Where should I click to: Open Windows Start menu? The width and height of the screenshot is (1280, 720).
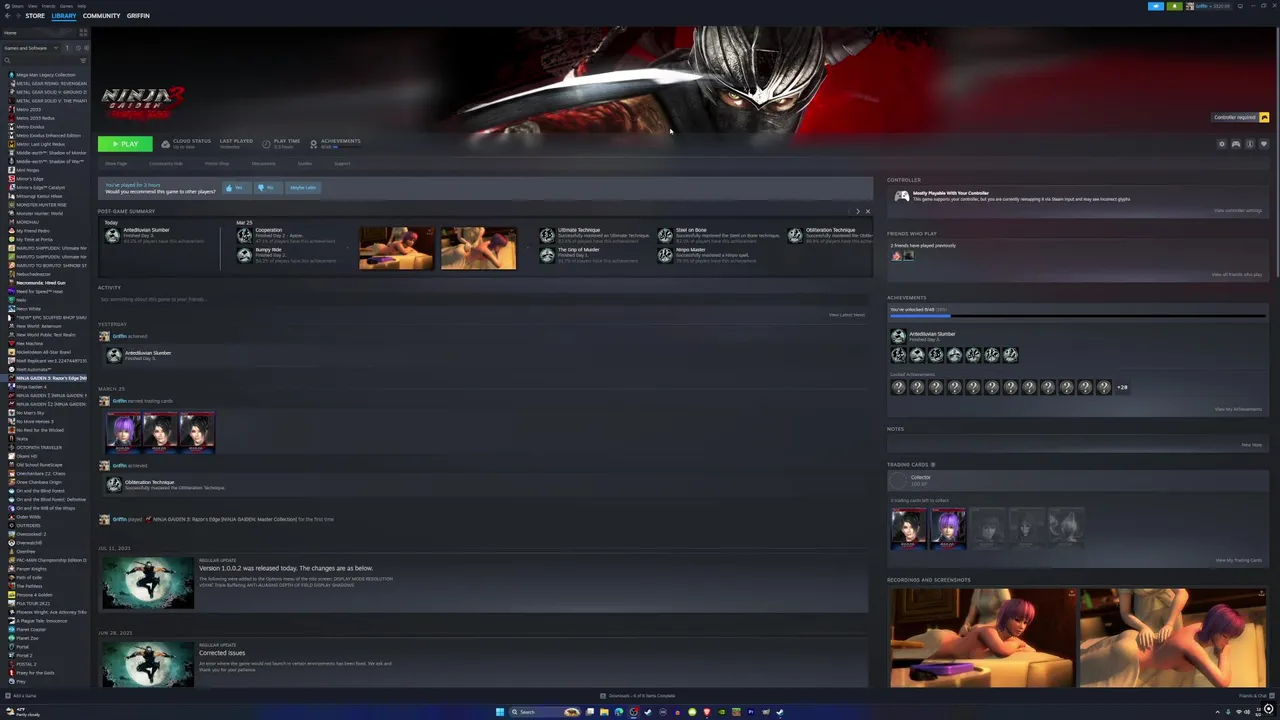click(500, 712)
